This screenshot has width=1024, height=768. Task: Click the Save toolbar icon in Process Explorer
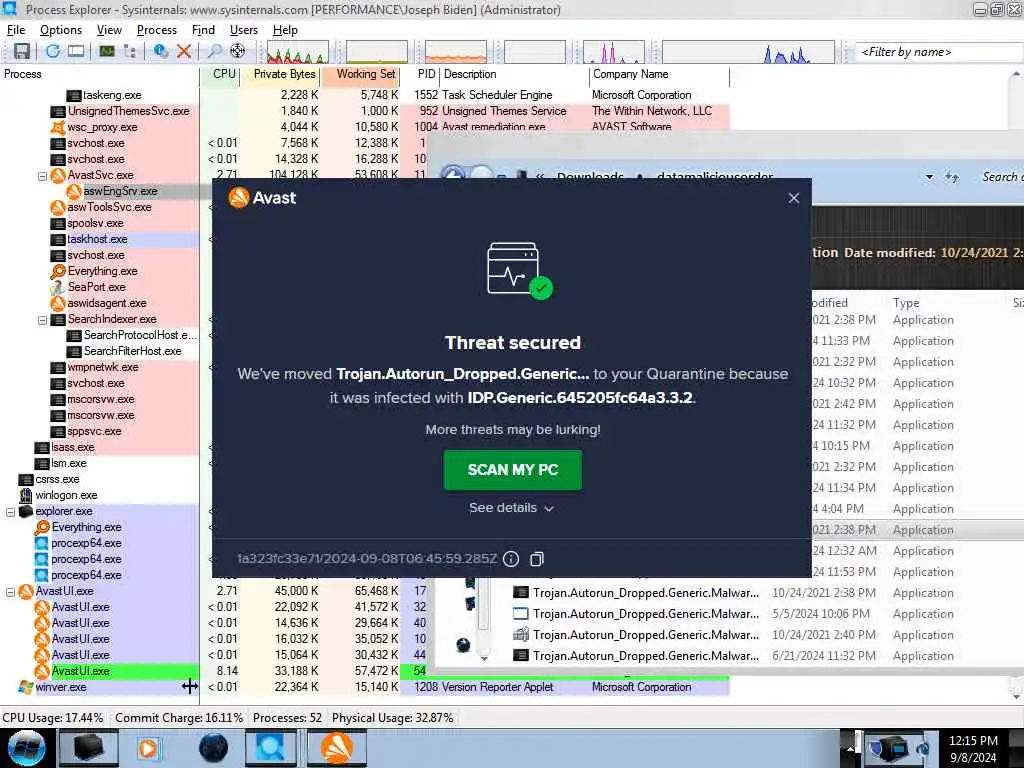coord(22,51)
